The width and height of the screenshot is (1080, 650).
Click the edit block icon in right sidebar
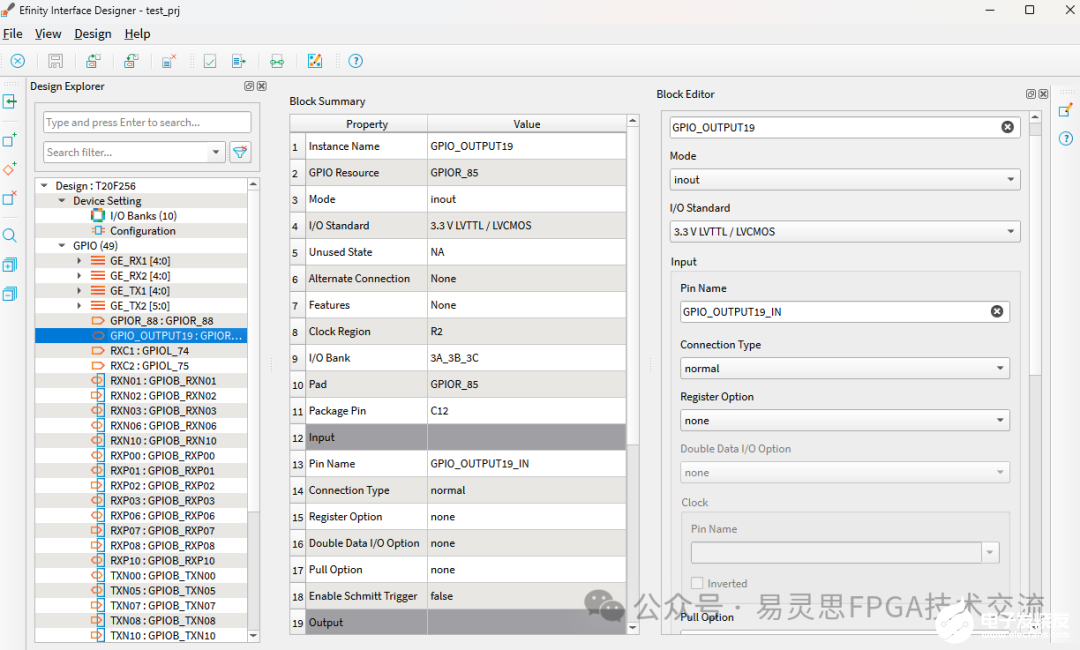click(1065, 110)
